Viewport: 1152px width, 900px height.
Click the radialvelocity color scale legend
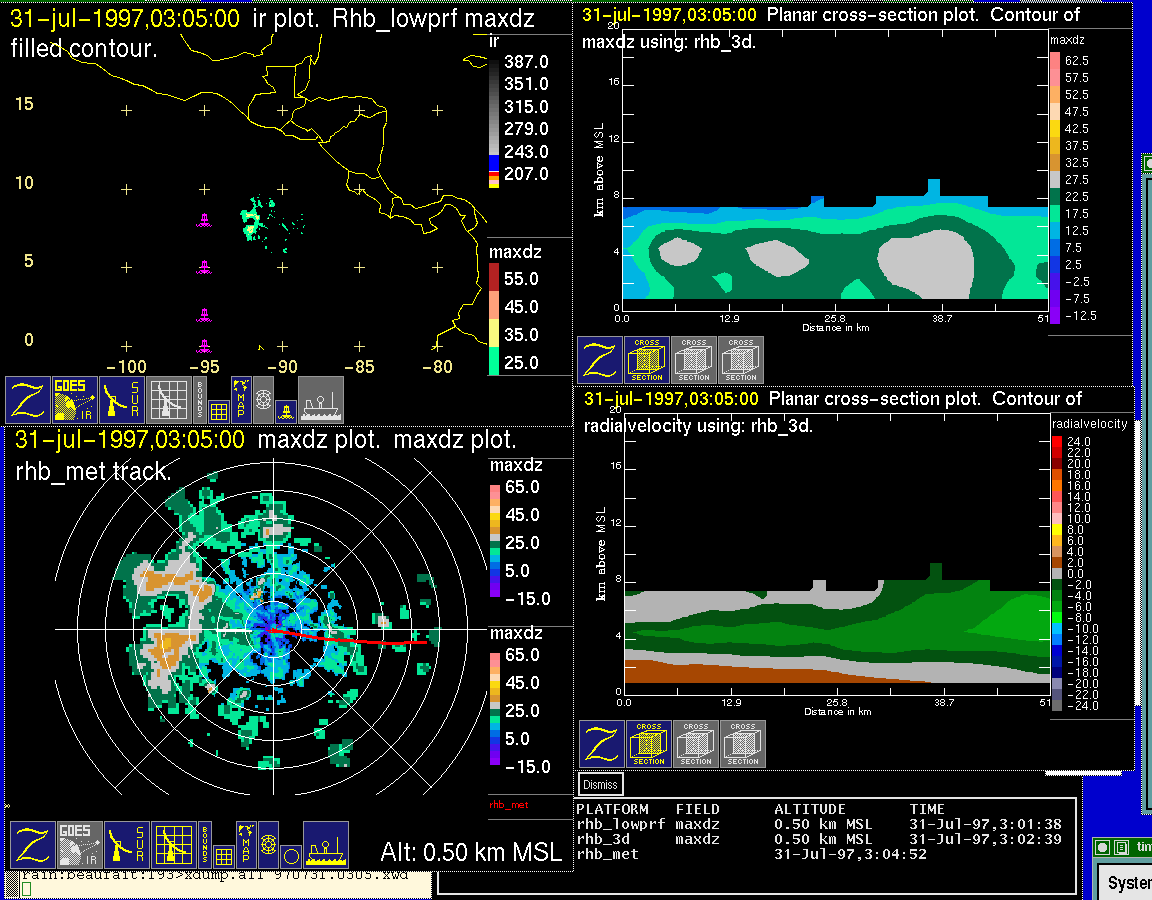pyautogui.click(x=1062, y=573)
